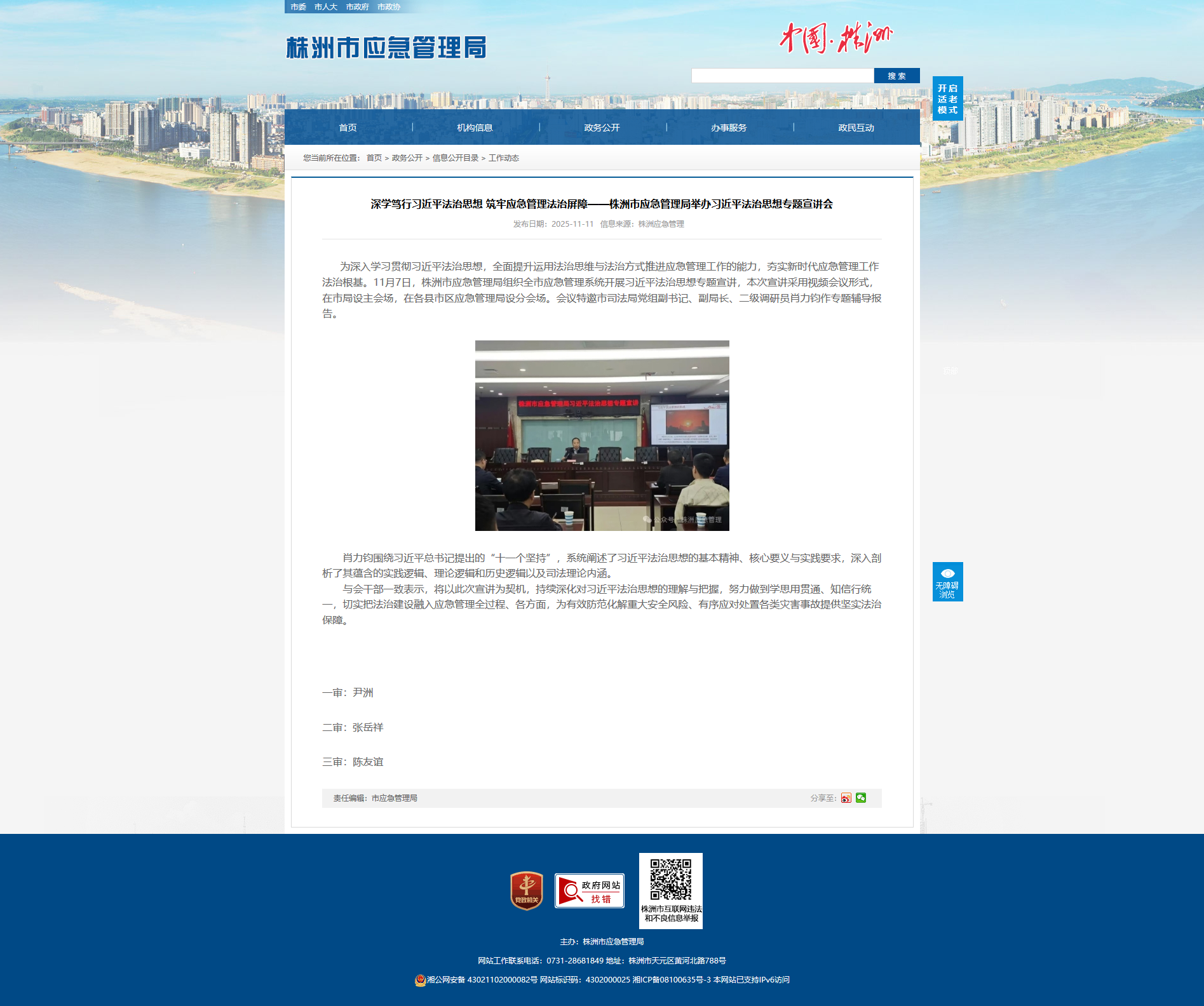Screen dimensions: 1204x1006
Task: Click the police badge icon in footer
Action: 420,980
